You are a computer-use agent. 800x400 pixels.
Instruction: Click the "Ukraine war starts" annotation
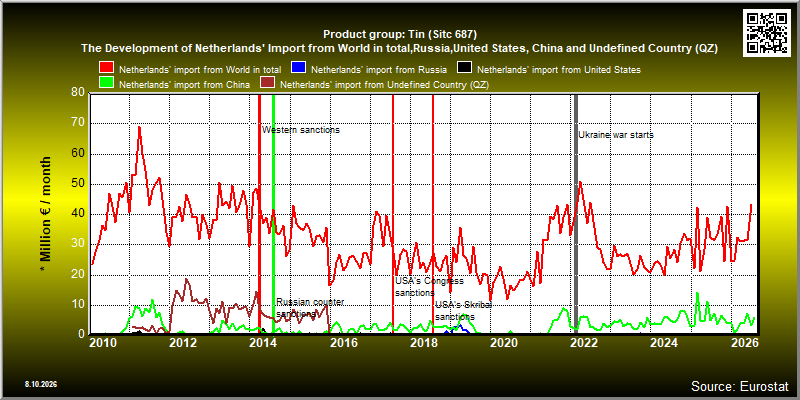pyautogui.click(x=616, y=135)
